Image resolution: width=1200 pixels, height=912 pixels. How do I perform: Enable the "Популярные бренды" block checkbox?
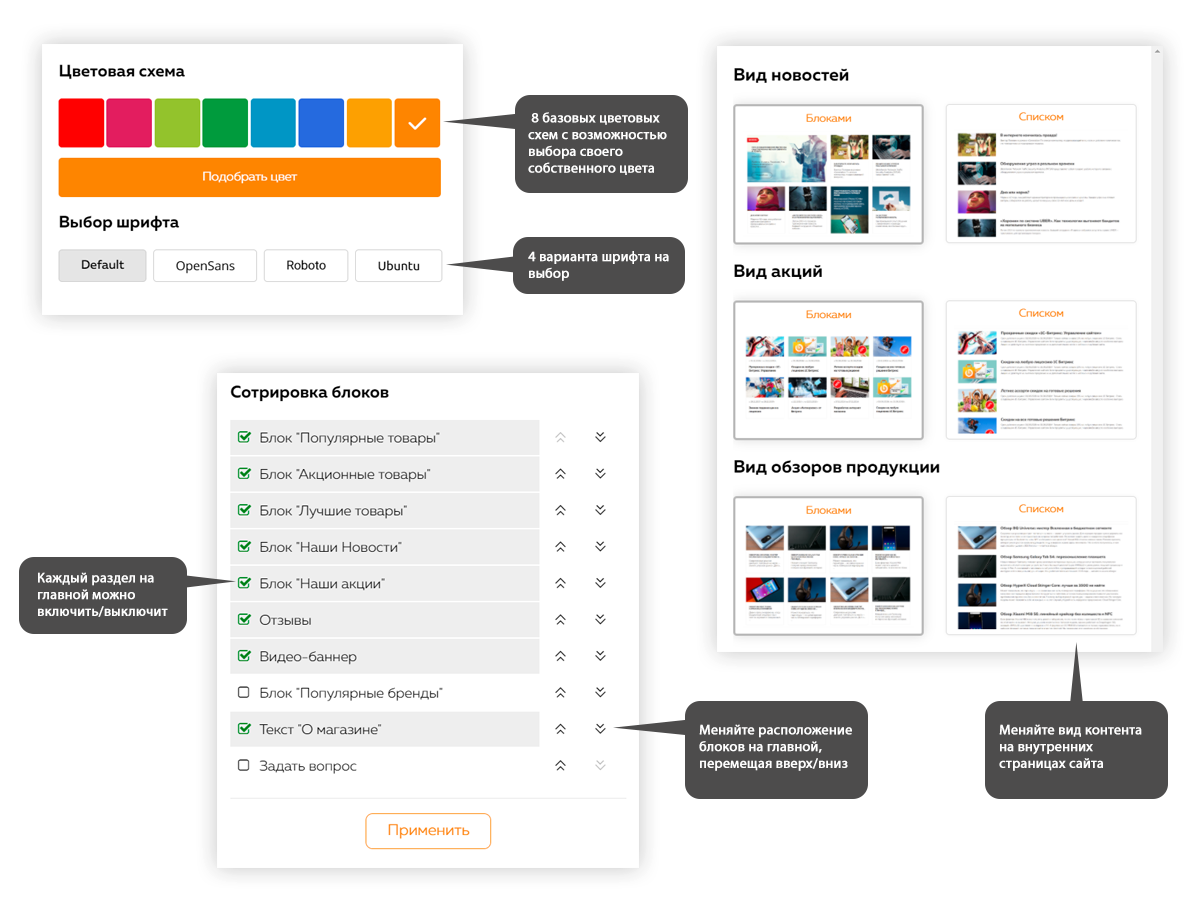click(x=243, y=692)
